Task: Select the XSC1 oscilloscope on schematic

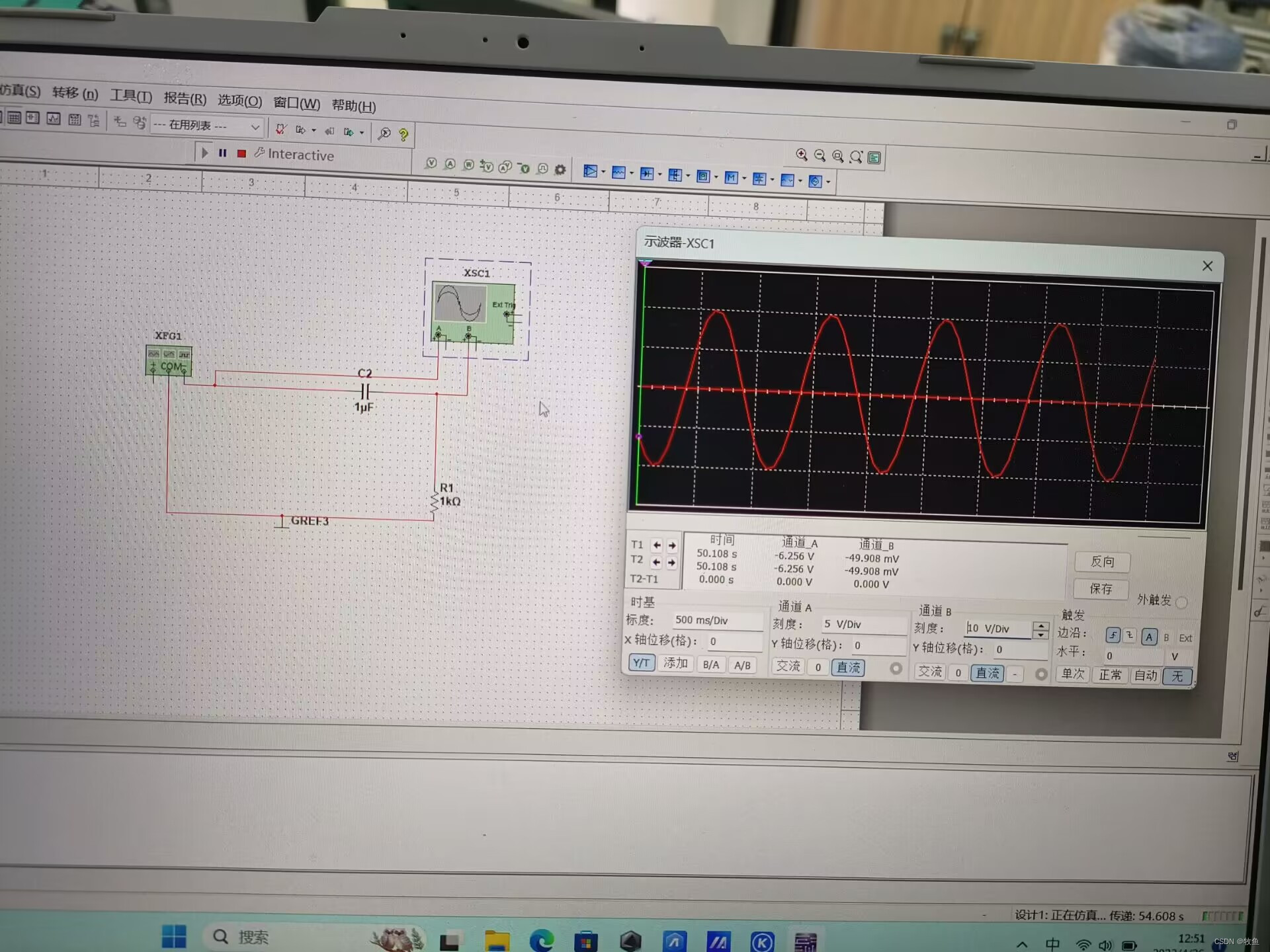Action: [x=474, y=312]
